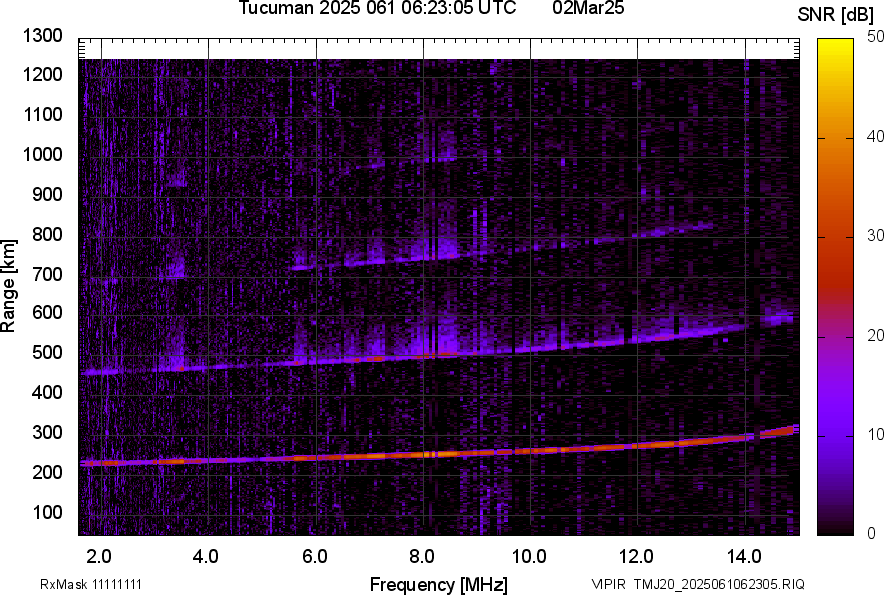Select the Range [km] axis label
884x595 pixels.
9,287
